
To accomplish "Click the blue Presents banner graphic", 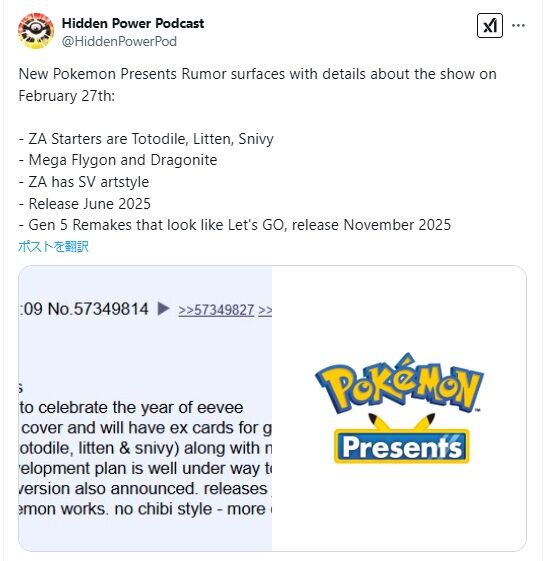I will (401, 447).
